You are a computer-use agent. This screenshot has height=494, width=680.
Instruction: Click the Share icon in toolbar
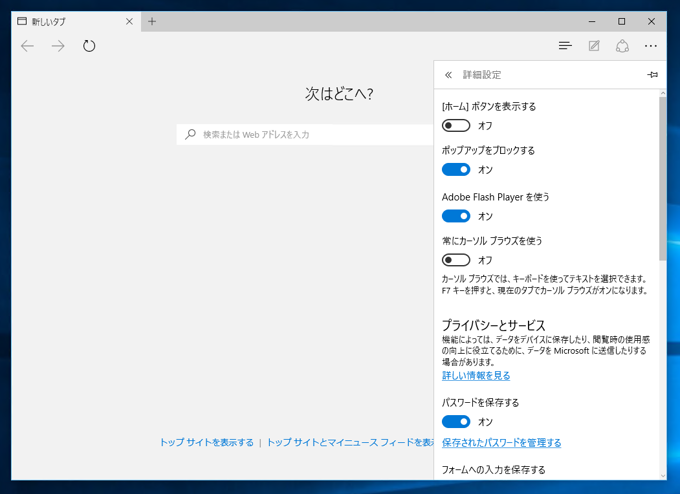tap(622, 46)
